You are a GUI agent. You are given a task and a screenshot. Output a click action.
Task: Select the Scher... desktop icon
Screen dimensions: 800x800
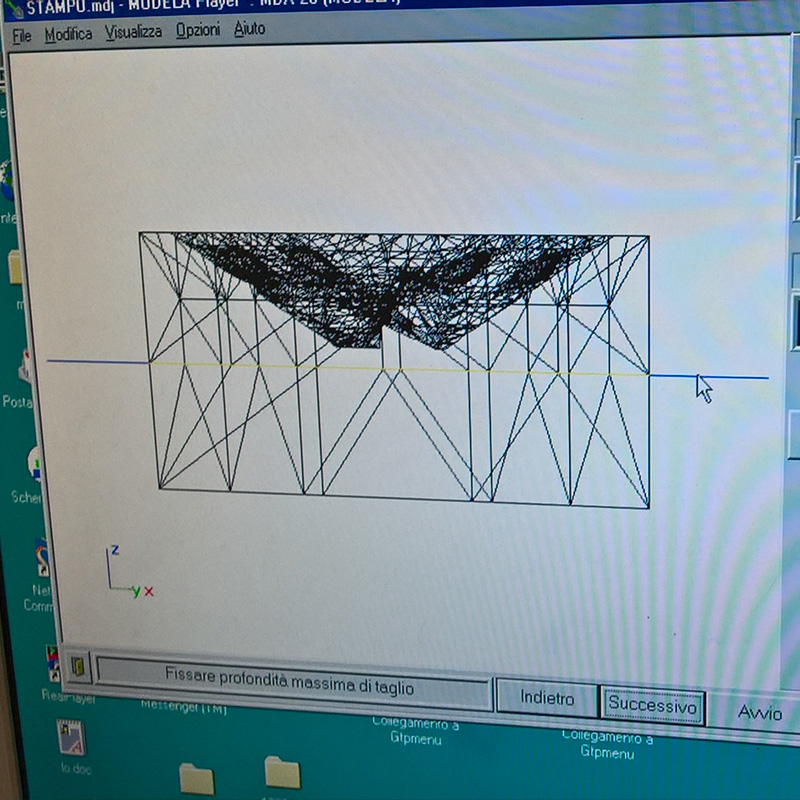[35, 464]
